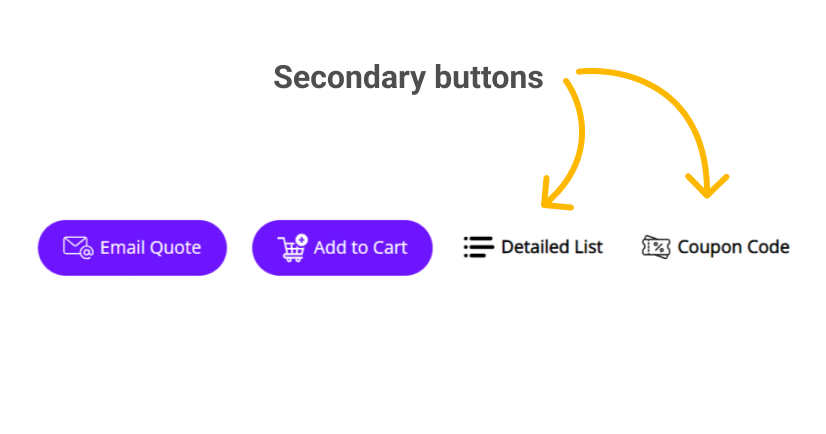Click the bulleted list icon
826x434 pixels.
pos(478,247)
